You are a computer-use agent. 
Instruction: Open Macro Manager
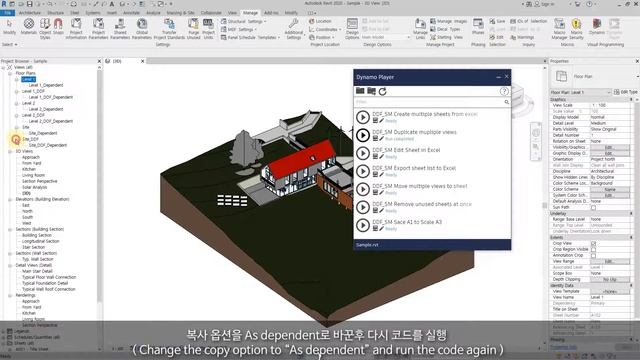pos(559,29)
